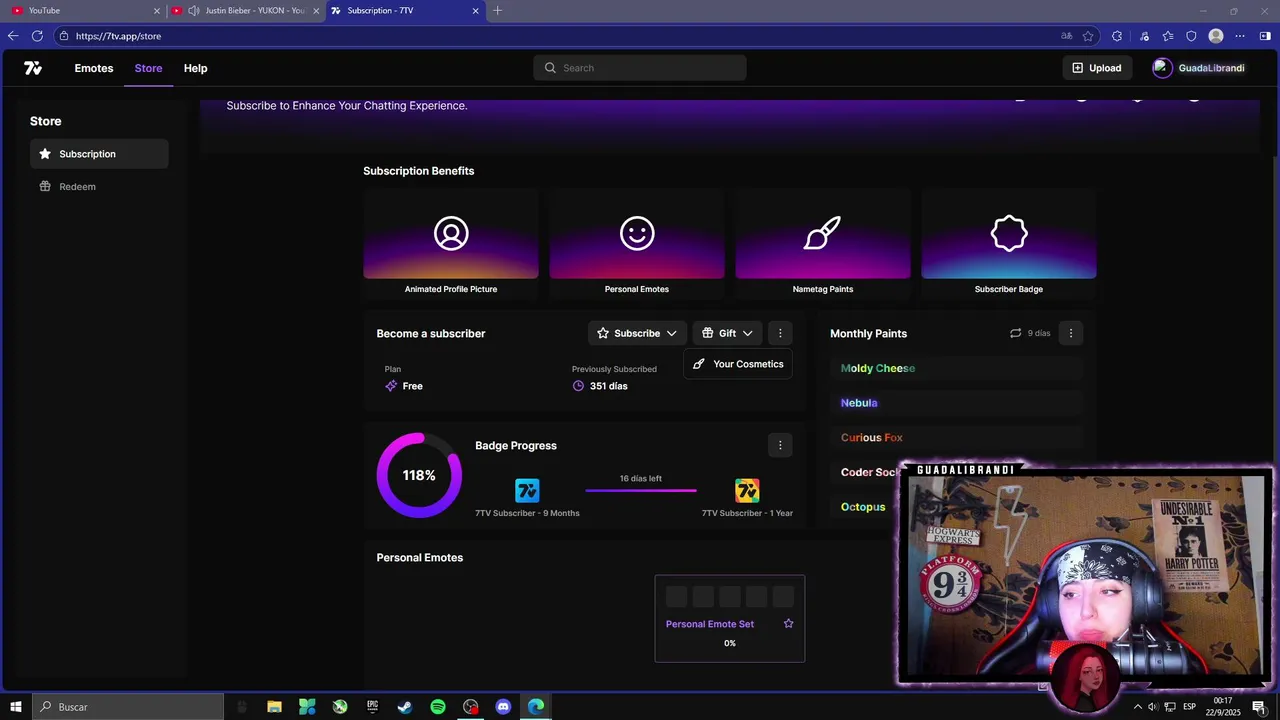Click the Previously Subscribed clock icon
This screenshot has width=1280, height=720.
pyautogui.click(x=578, y=386)
